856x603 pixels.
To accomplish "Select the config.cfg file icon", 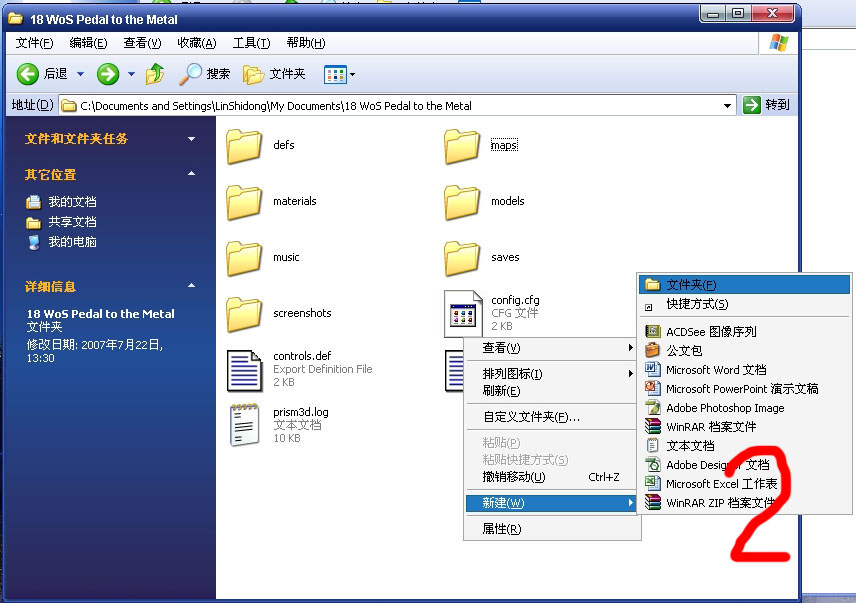I will click(x=463, y=314).
